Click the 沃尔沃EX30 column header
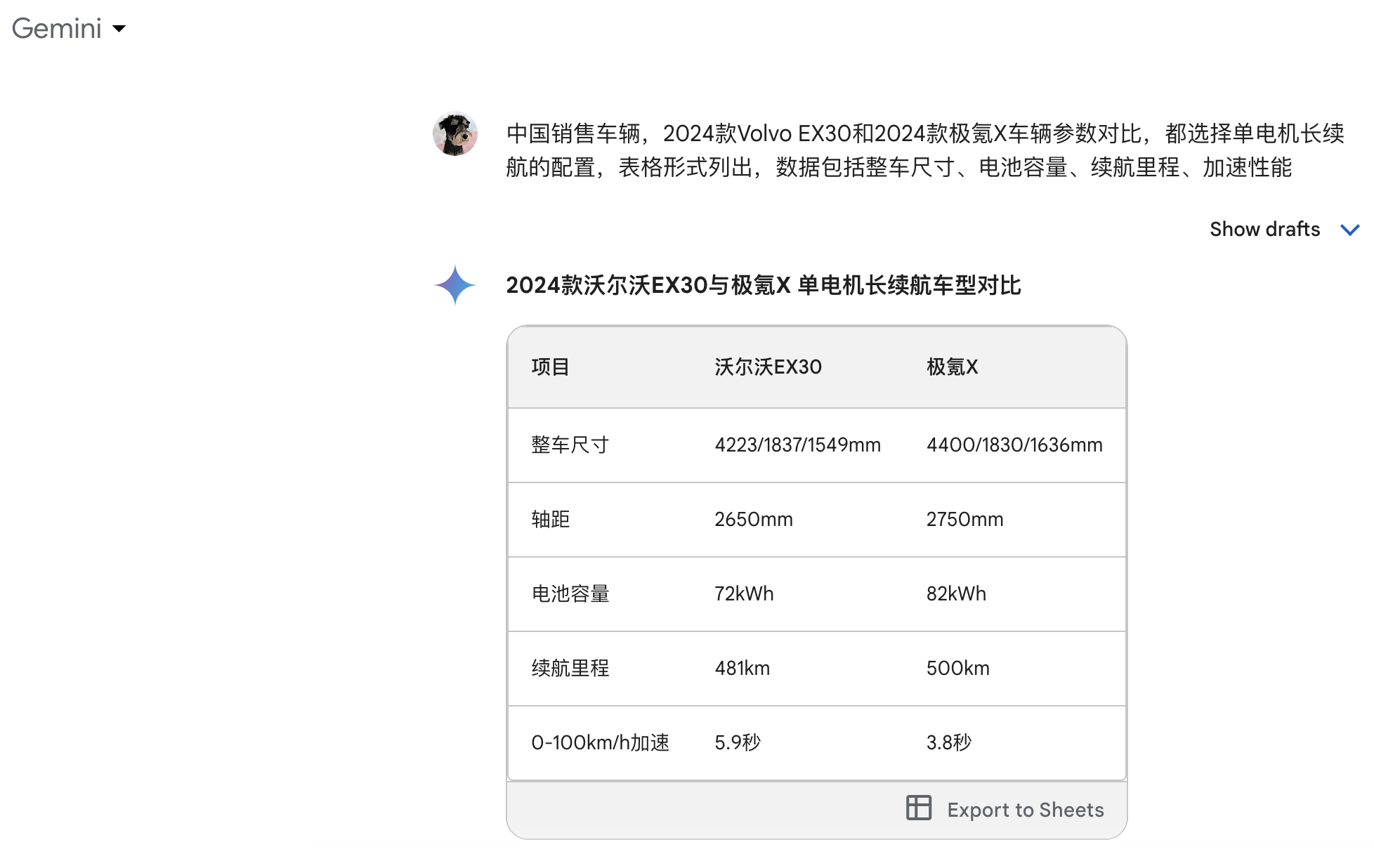Screen dimensions: 1374x868 [x=768, y=367]
